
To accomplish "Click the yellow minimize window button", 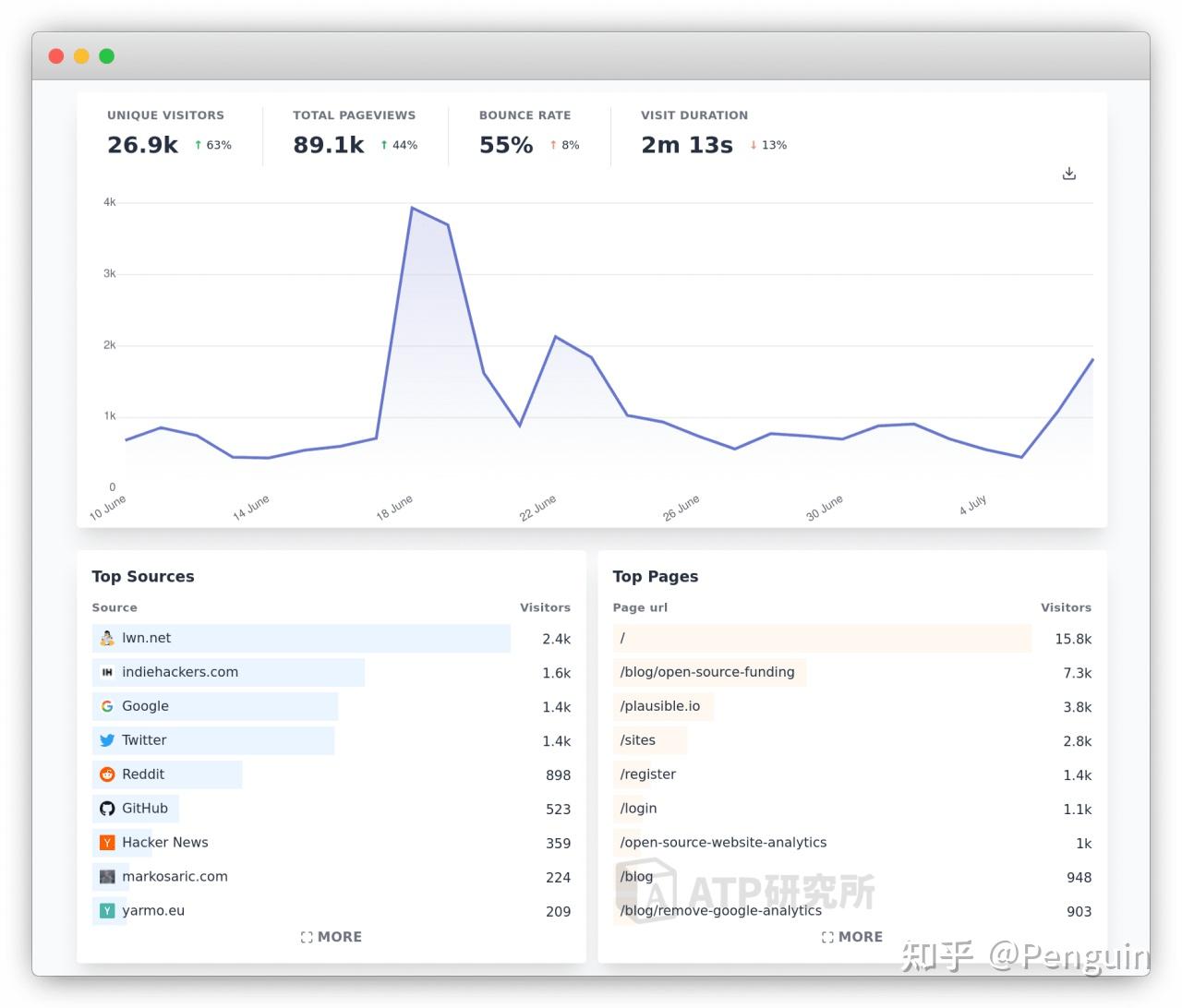I will point(81,56).
